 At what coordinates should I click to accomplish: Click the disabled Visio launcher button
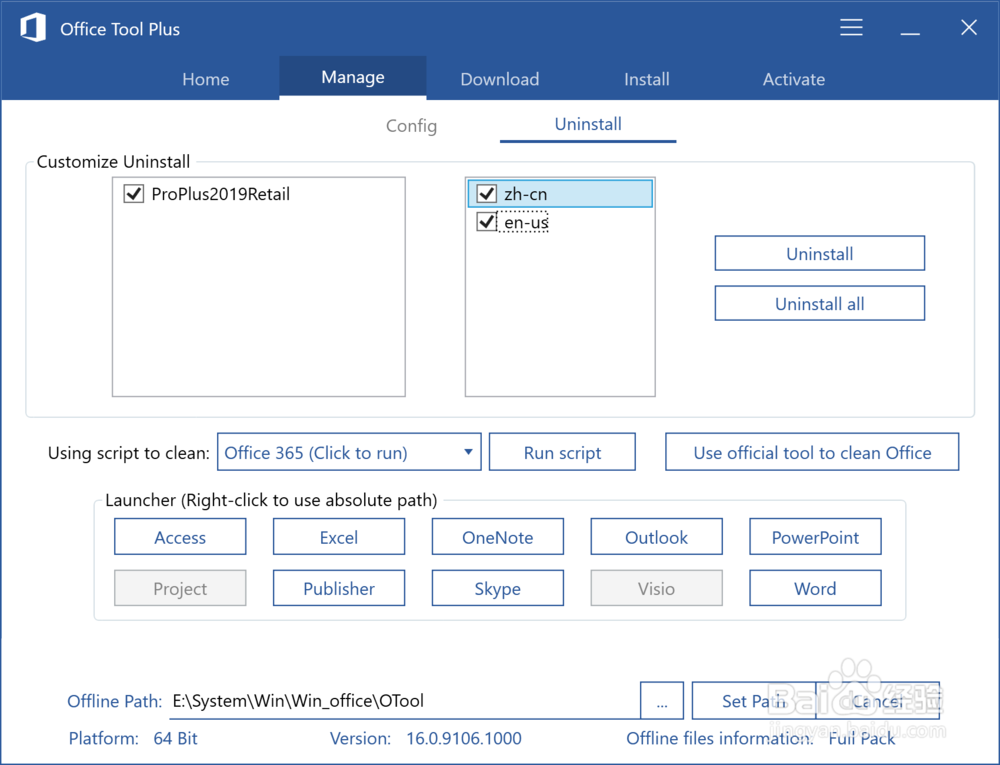(656, 588)
